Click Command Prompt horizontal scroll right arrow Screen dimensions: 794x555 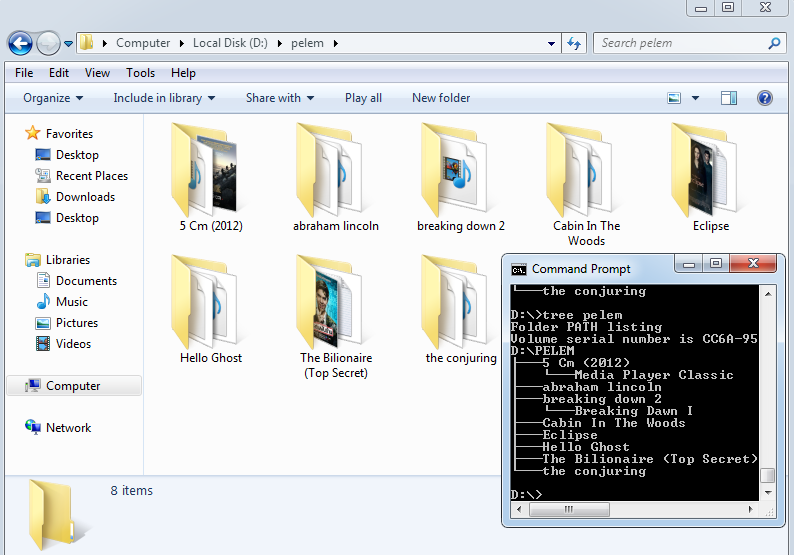pyautogui.click(x=751, y=509)
